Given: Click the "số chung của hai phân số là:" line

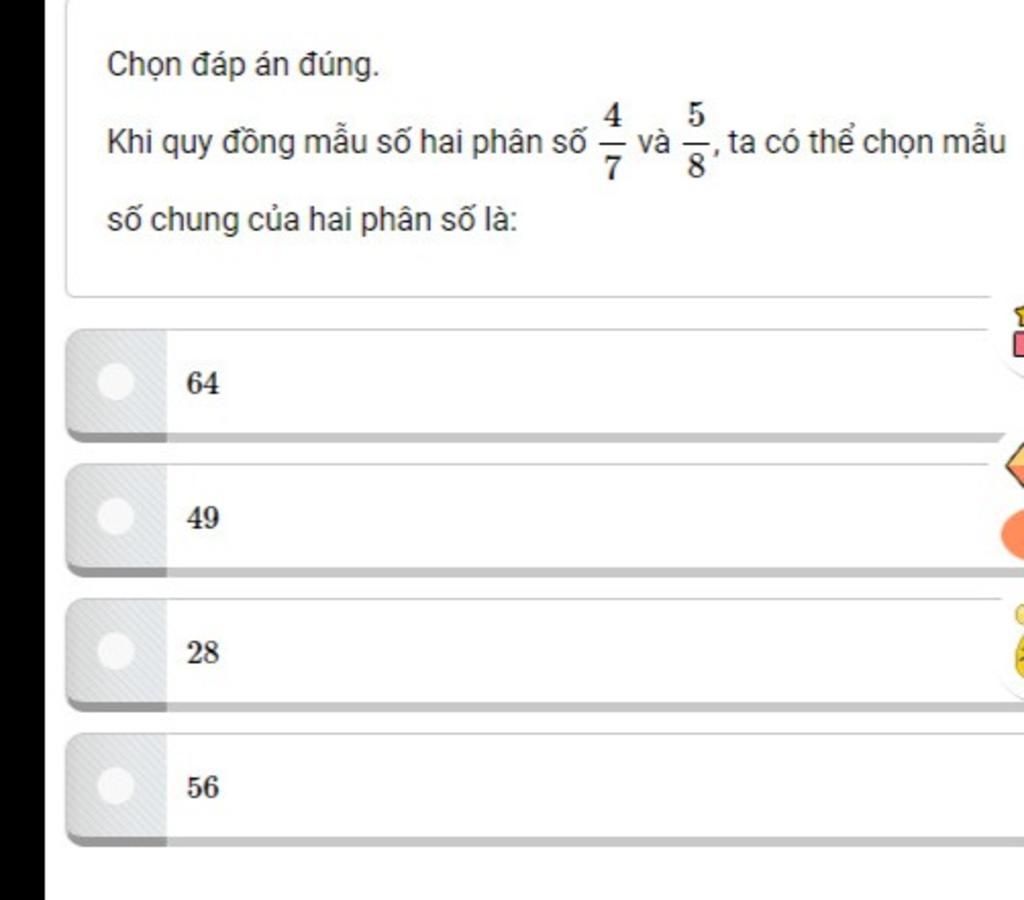Looking at the screenshot, I should pos(312,219).
